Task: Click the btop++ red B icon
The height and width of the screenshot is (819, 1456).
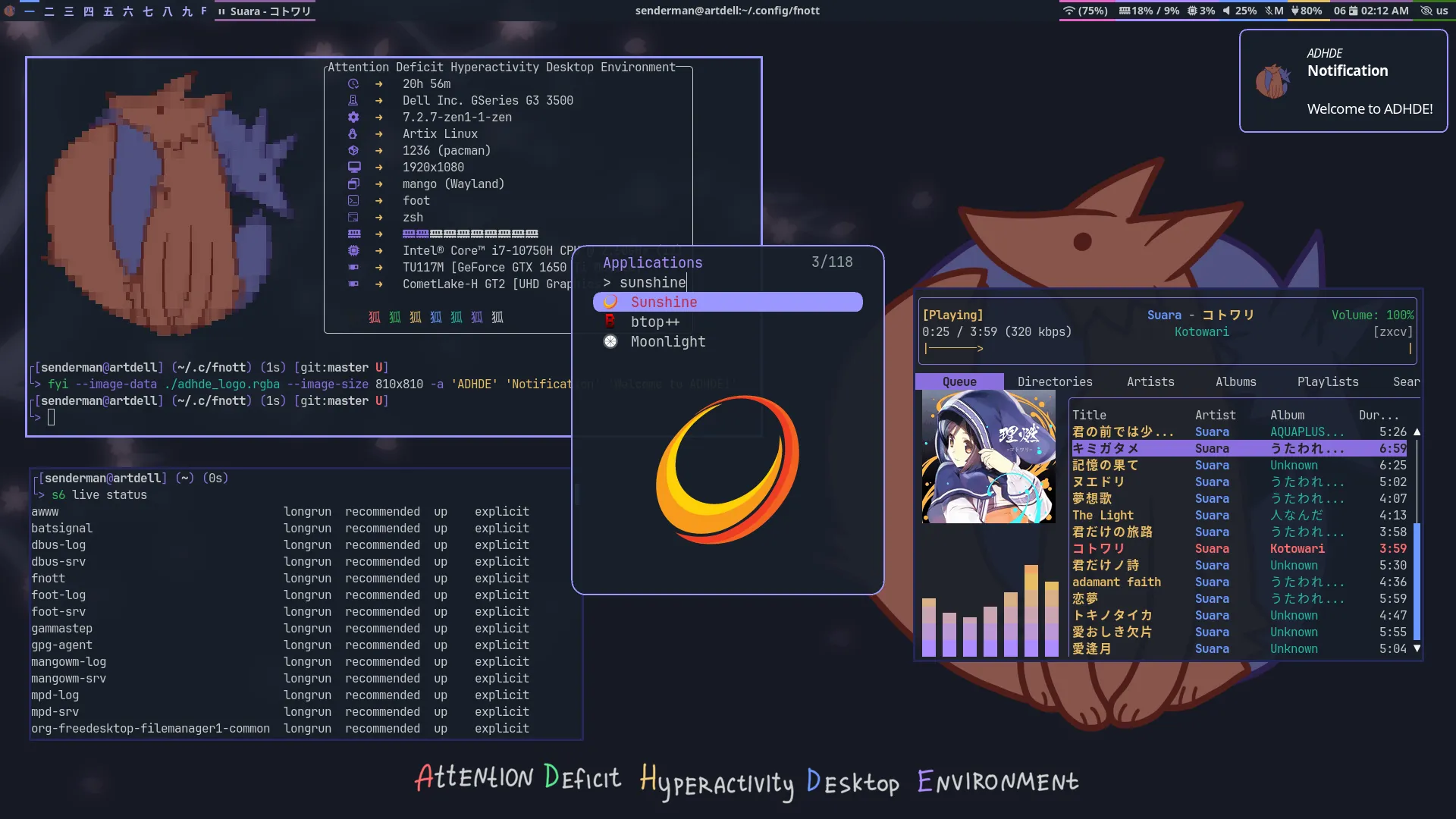Action: click(610, 322)
